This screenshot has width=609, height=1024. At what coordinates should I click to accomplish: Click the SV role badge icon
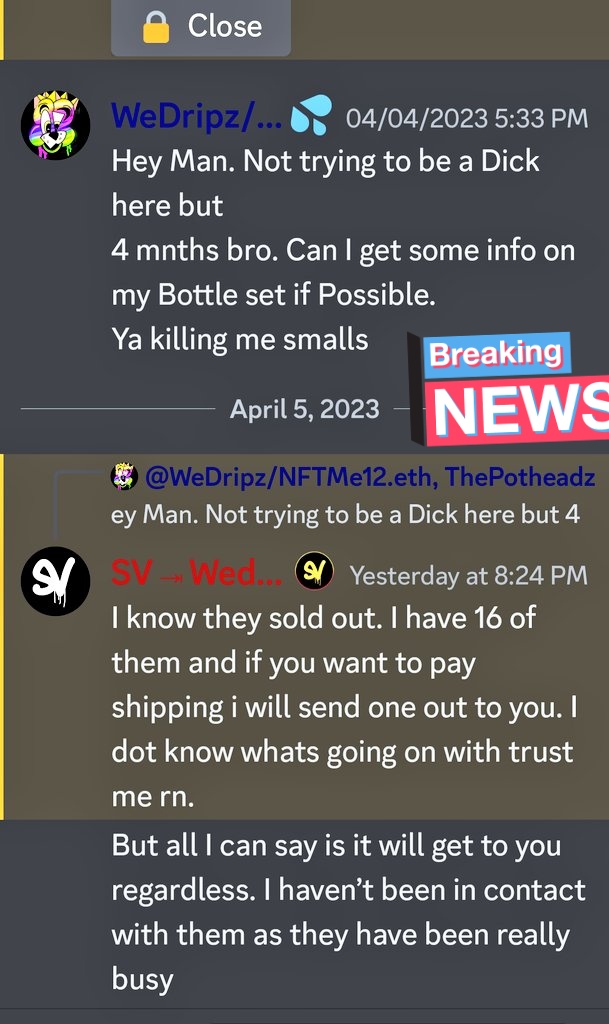(315, 572)
